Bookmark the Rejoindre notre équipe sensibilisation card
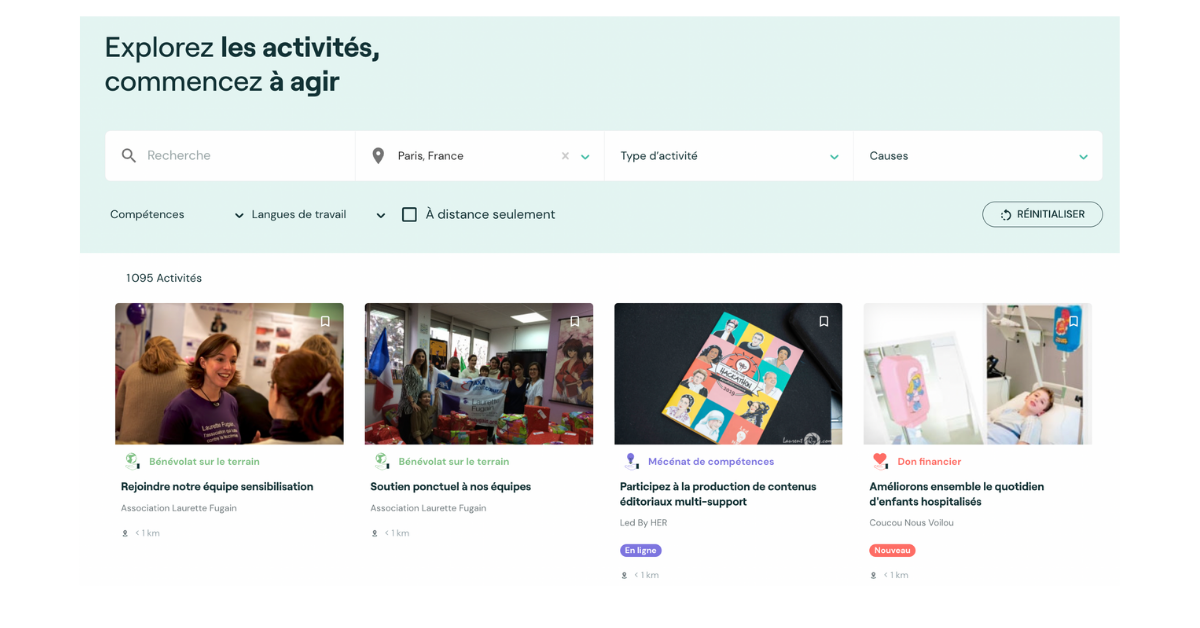1200x628 pixels. pos(325,321)
